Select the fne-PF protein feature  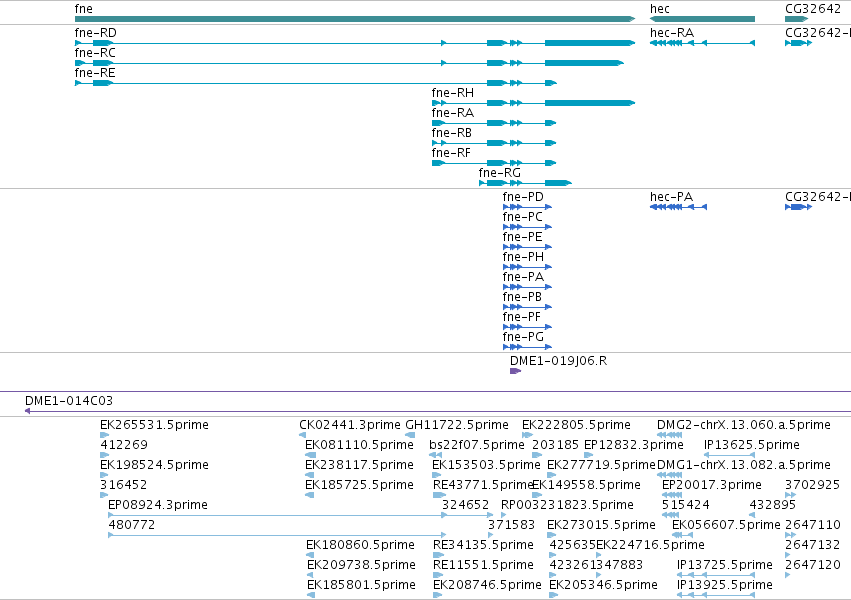click(527, 327)
